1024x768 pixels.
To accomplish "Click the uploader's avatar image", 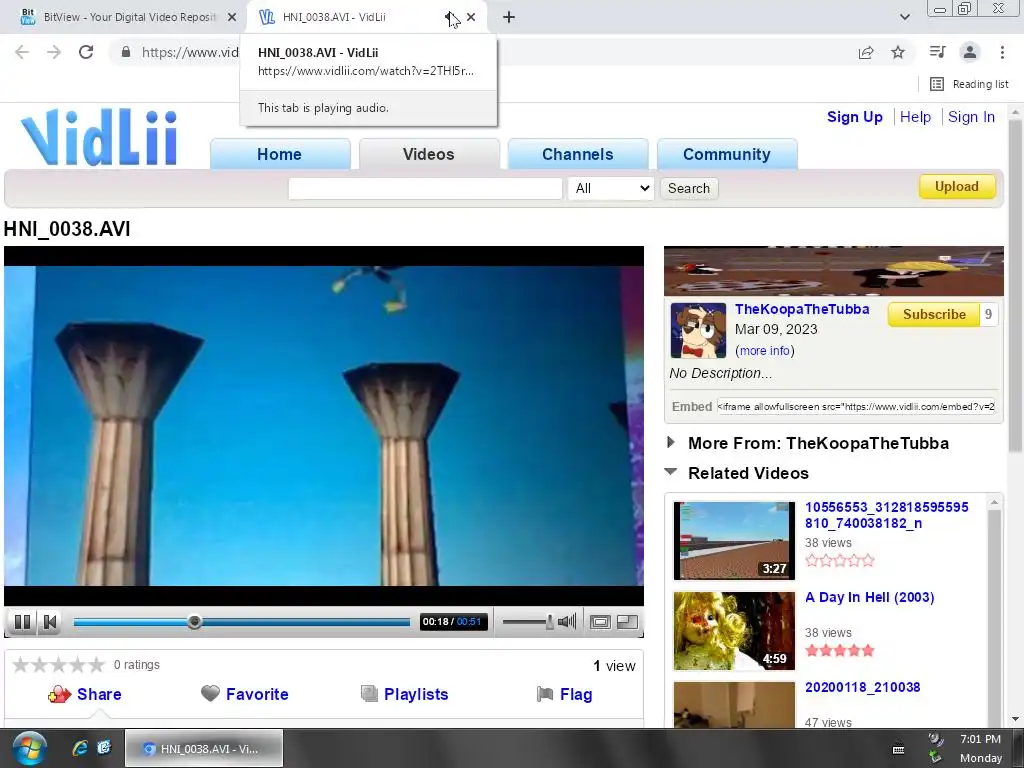I will pyautogui.click(x=698, y=330).
